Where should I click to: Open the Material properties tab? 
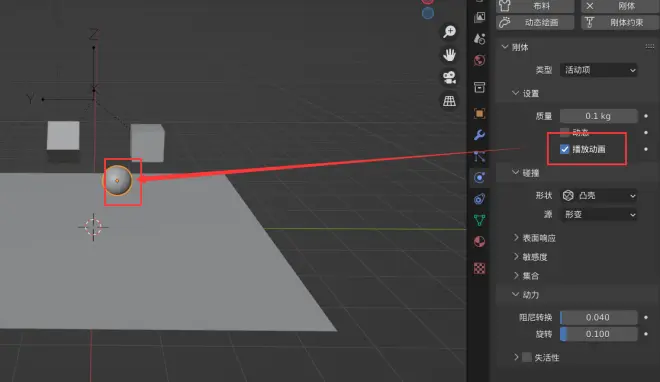click(x=479, y=241)
